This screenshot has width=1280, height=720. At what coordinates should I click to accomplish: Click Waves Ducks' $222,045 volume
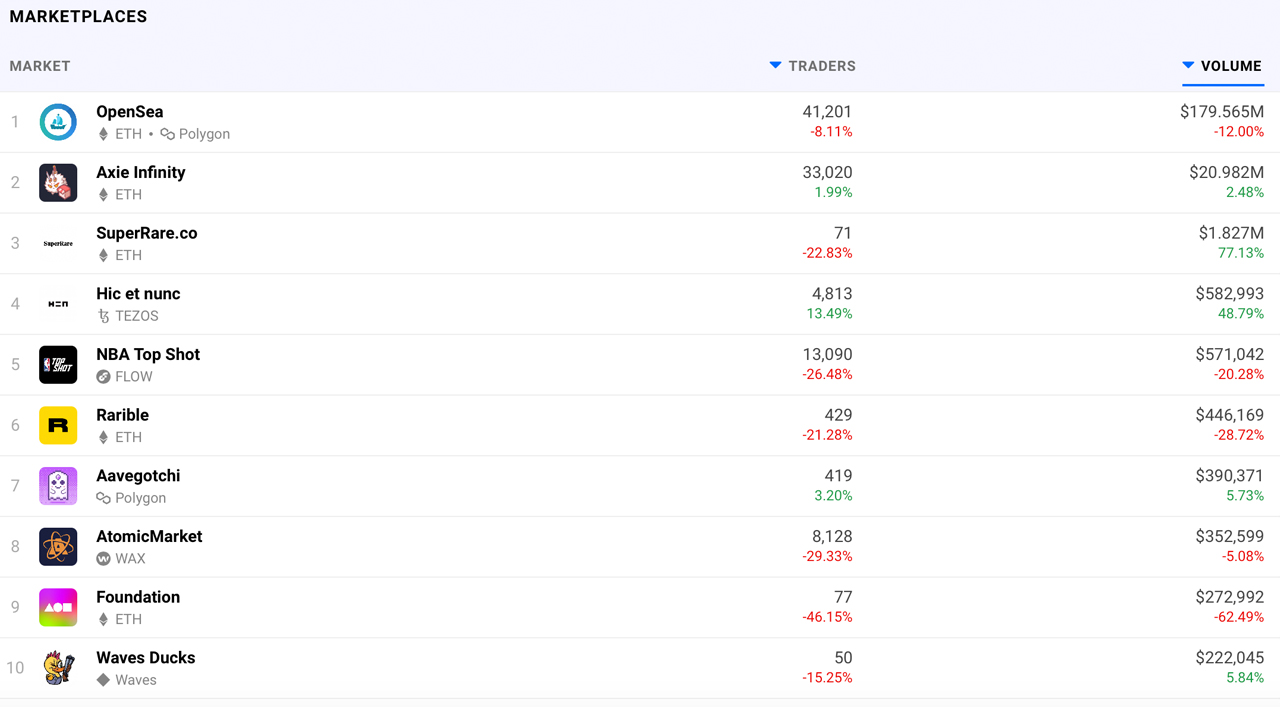(x=1230, y=658)
